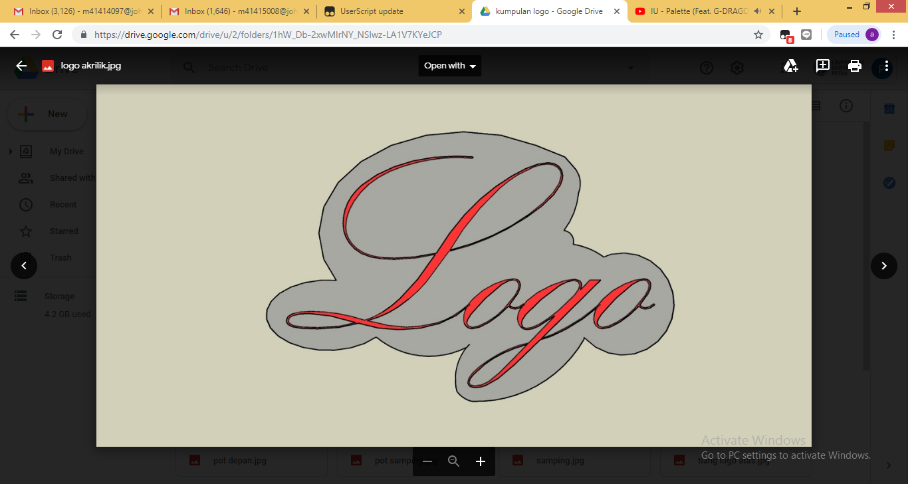Bookmark this page with the star icon

(x=759, y=34)
